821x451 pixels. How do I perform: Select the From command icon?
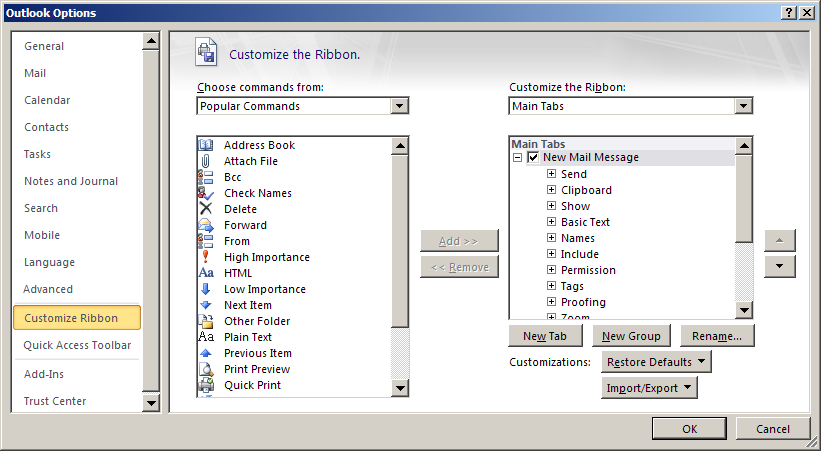pyautogui.click(x=206, y=241)
